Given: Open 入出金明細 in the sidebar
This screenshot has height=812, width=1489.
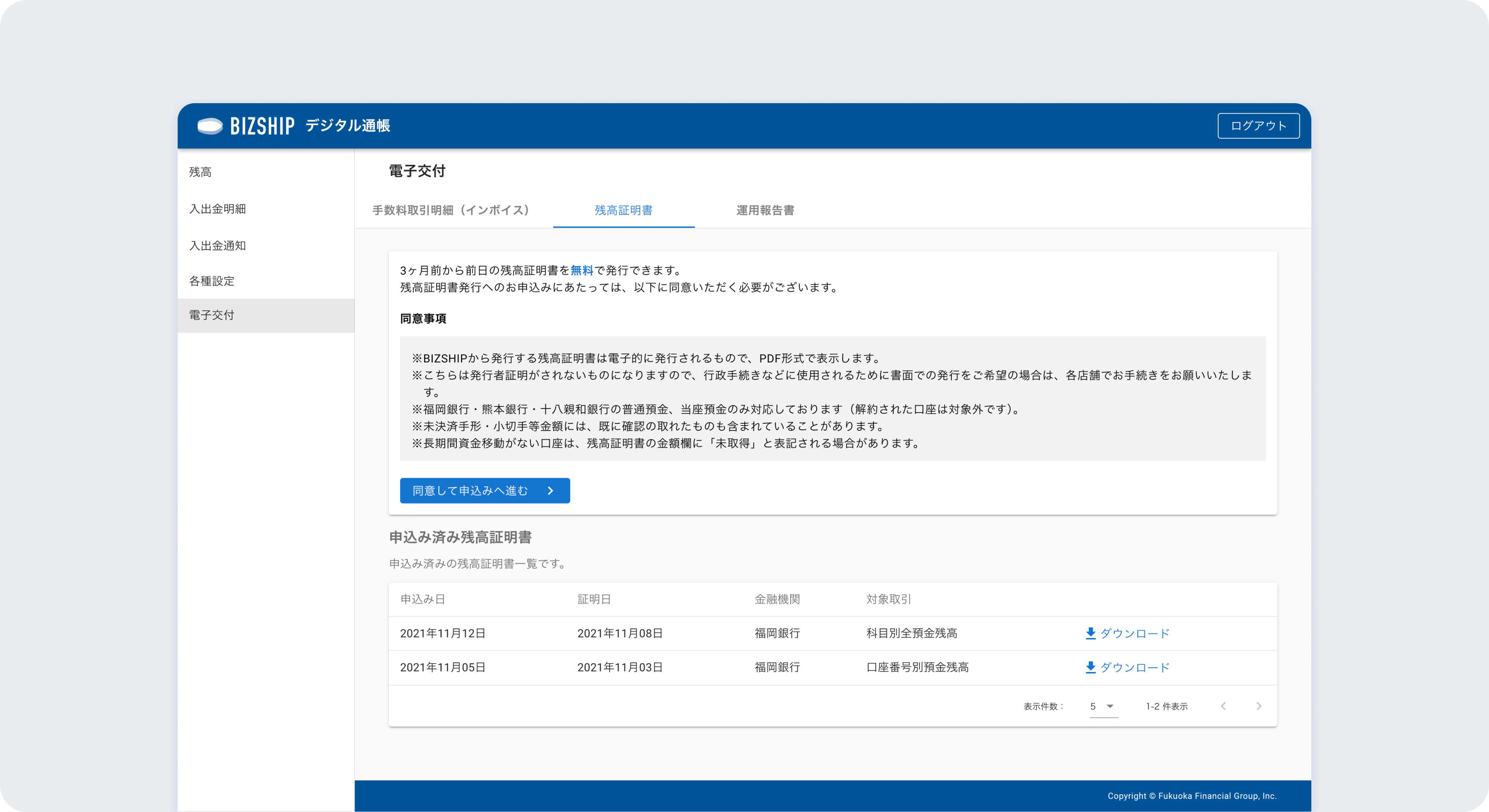Looking at the screenshot, I should pyautogui.click(x=266, y=208).
